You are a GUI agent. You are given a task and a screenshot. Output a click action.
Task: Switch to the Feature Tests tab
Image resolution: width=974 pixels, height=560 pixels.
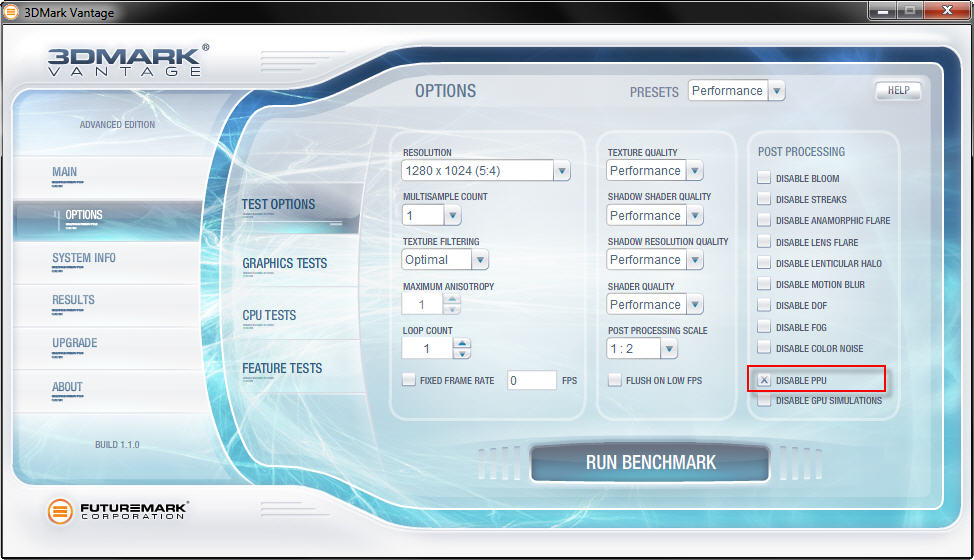282,368
